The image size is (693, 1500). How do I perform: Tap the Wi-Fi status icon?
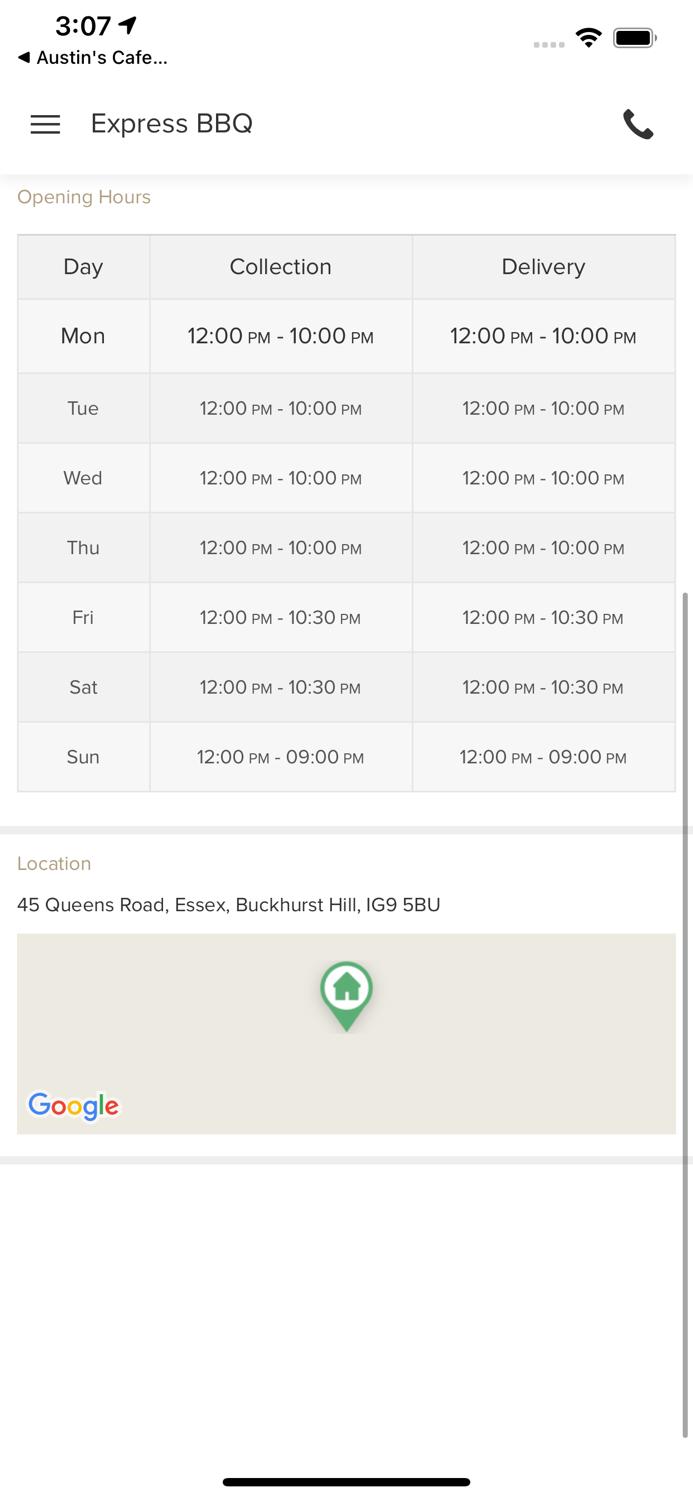coord(589,39)
